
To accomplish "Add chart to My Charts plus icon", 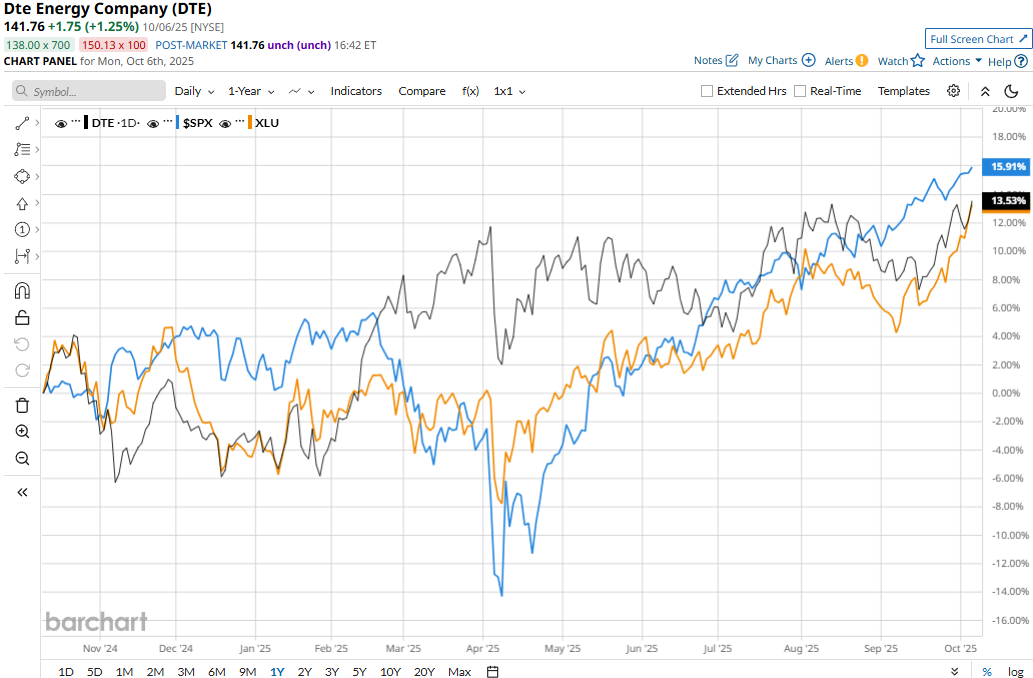I will point(808,60).
